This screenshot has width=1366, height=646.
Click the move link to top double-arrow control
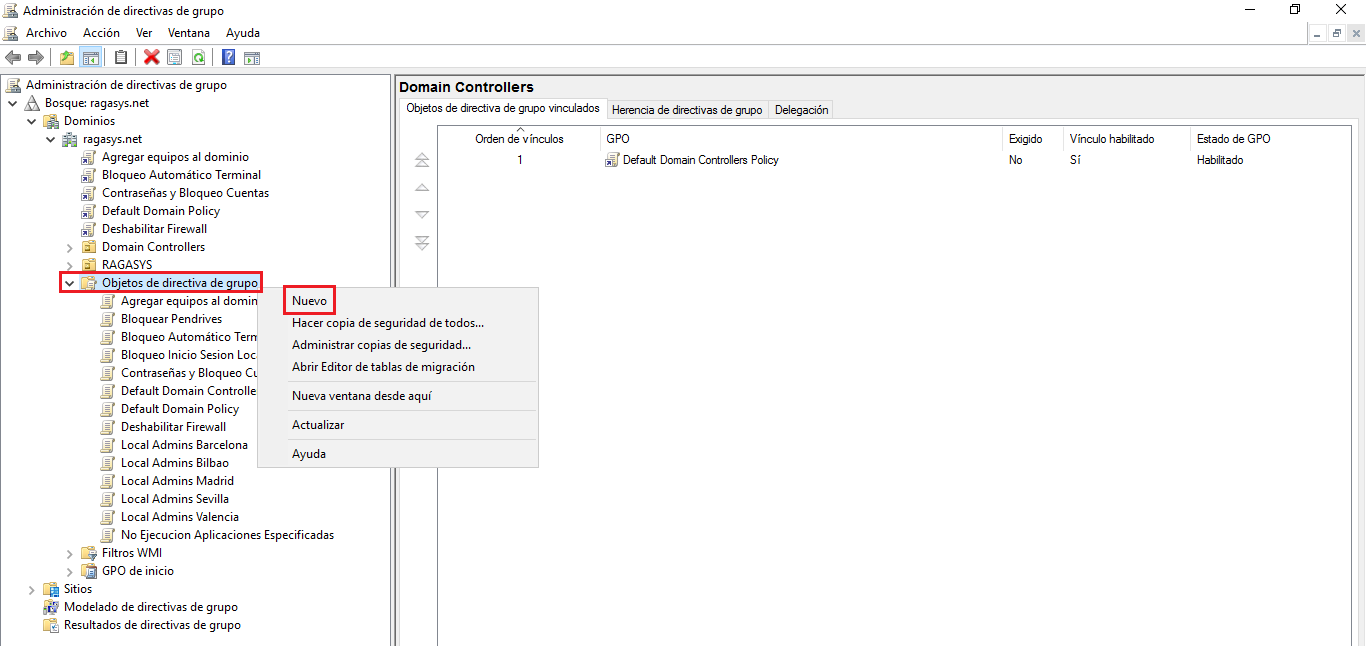(x=422, y=159)
